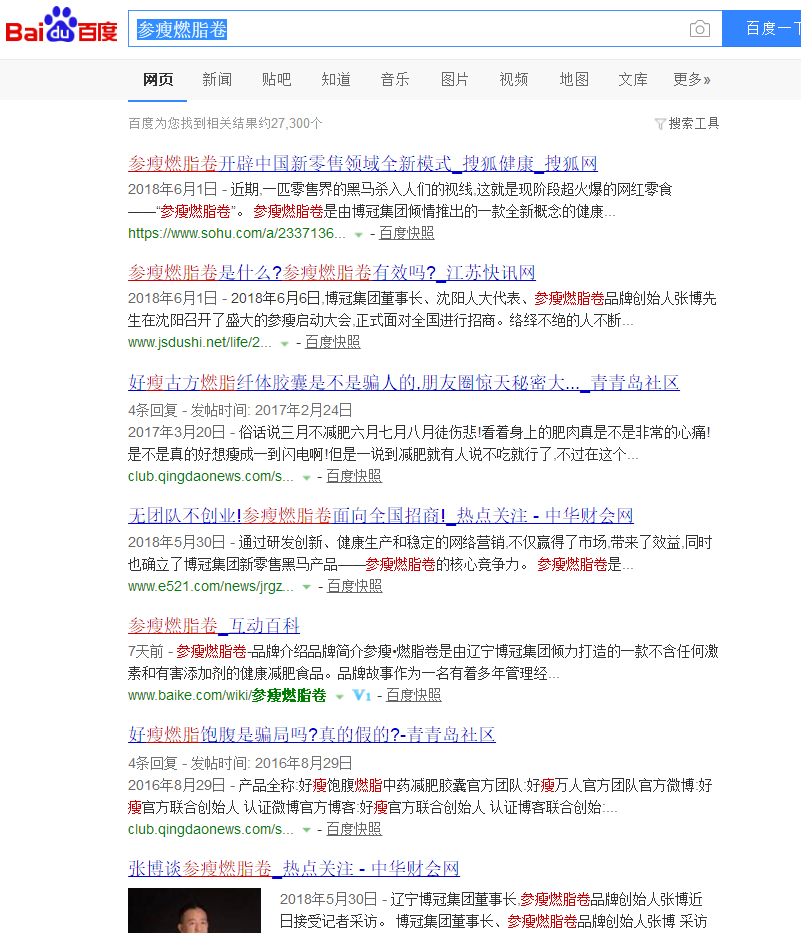The height and width of the screenshot is (933, 801).
Task: Click the 4条回复 text dated 2016年8月29日
Action: [x=153, y=763]
